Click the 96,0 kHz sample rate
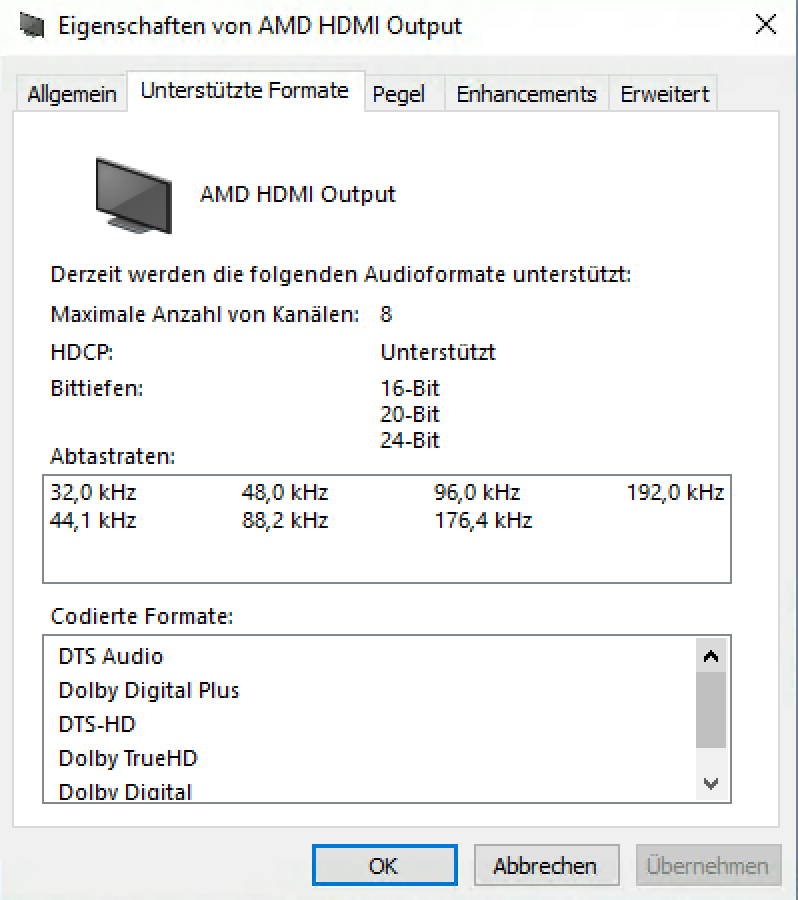 click(x=477, y=492)
